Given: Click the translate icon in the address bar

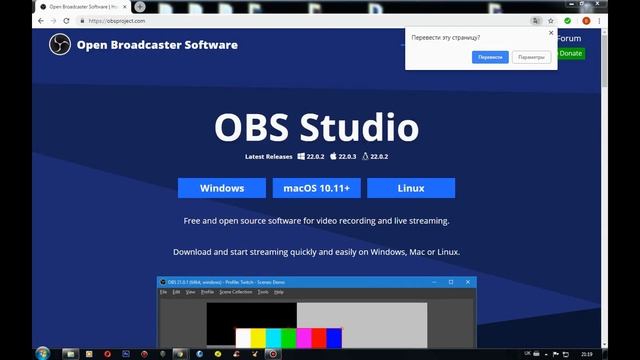Looking at the screenshot, I should 536,21.
